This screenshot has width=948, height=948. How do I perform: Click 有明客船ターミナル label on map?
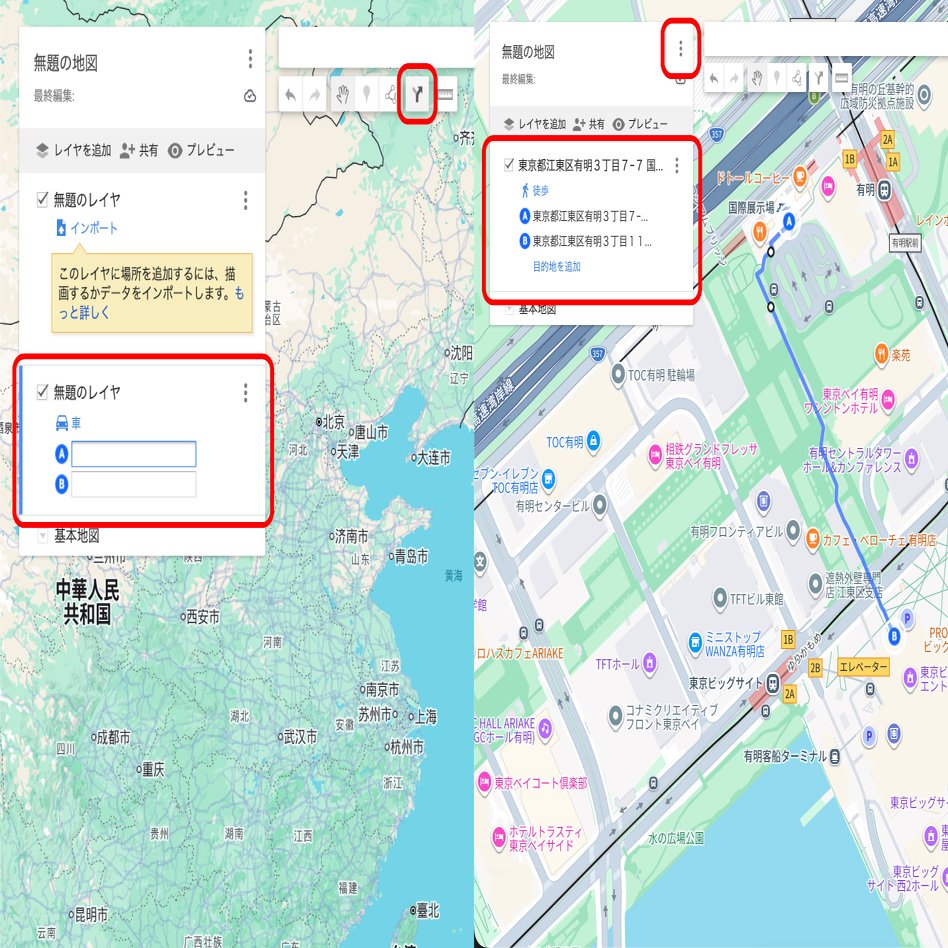pos(785,756)
